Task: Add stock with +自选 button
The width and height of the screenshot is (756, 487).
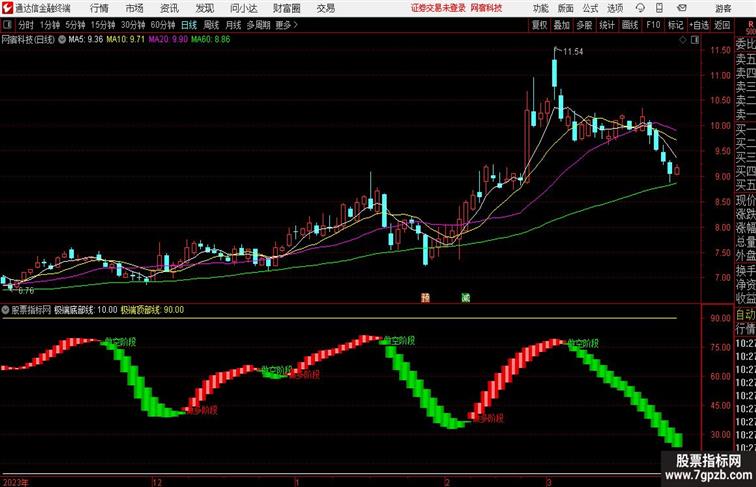Action: [x=699, y=25]
